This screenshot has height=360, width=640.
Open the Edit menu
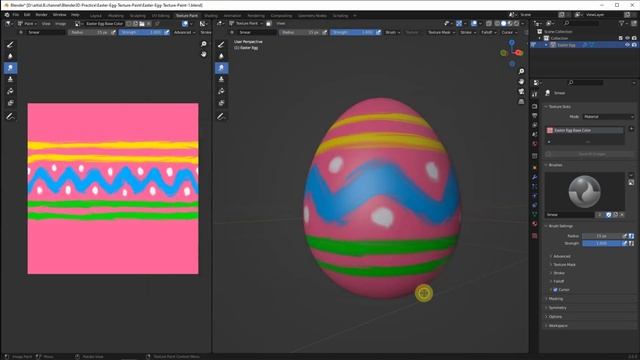point(27,15)
